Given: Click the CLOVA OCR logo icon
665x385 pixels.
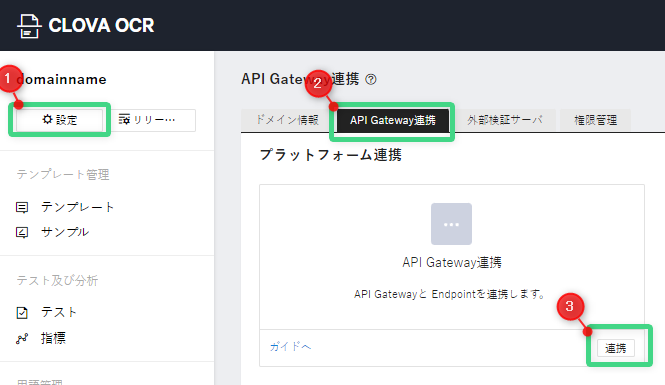Looking at the screenshot, I should [x=29, y=26].
